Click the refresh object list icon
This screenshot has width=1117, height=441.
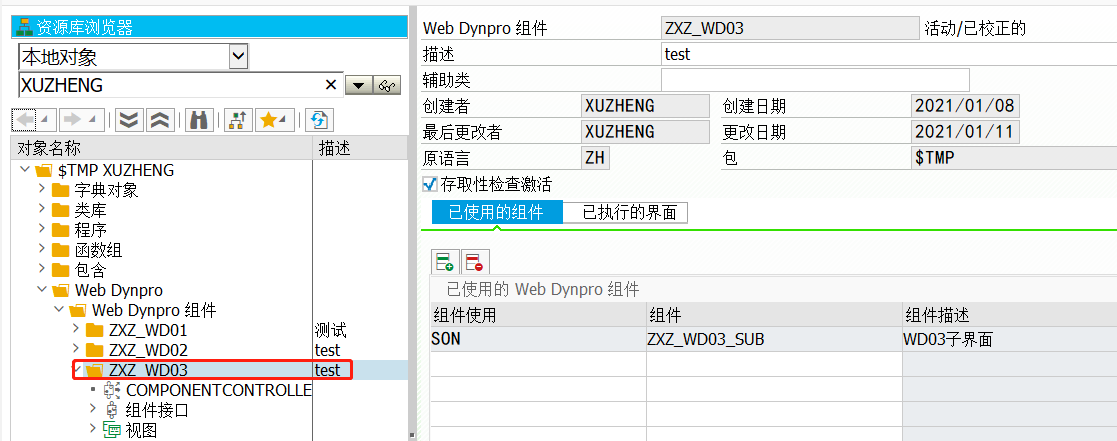pos(319,120)
